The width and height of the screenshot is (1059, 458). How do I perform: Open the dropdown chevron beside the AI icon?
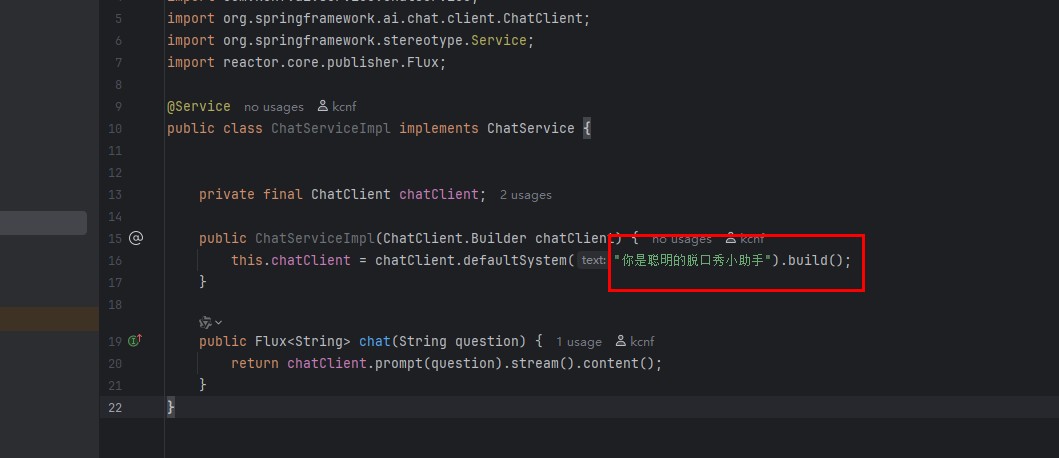tap(219, 322)
